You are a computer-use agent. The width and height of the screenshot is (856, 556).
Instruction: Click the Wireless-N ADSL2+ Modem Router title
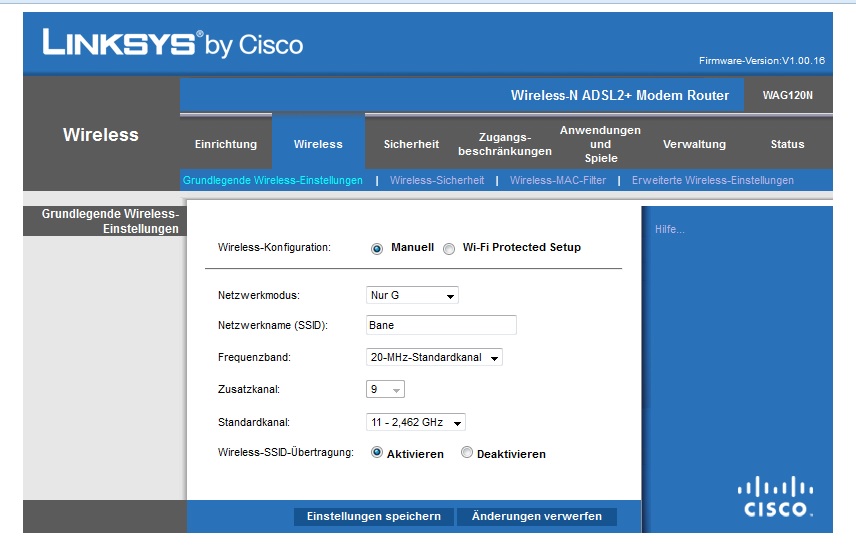pyautogui.click(x=620, y=95)
